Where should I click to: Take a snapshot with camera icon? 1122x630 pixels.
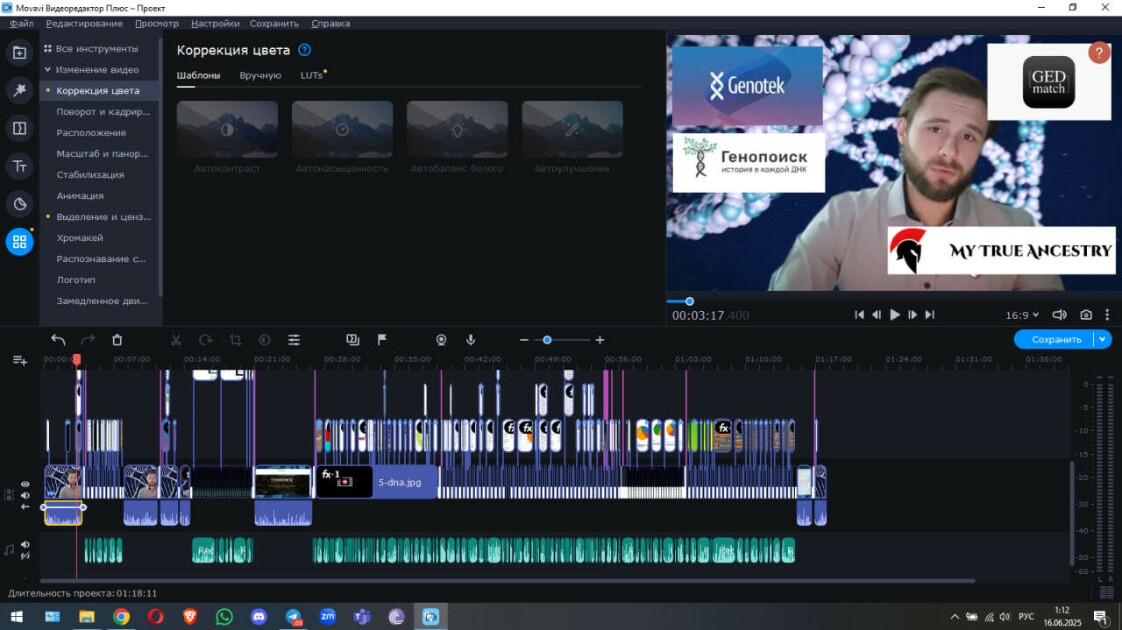point(1086,314)
